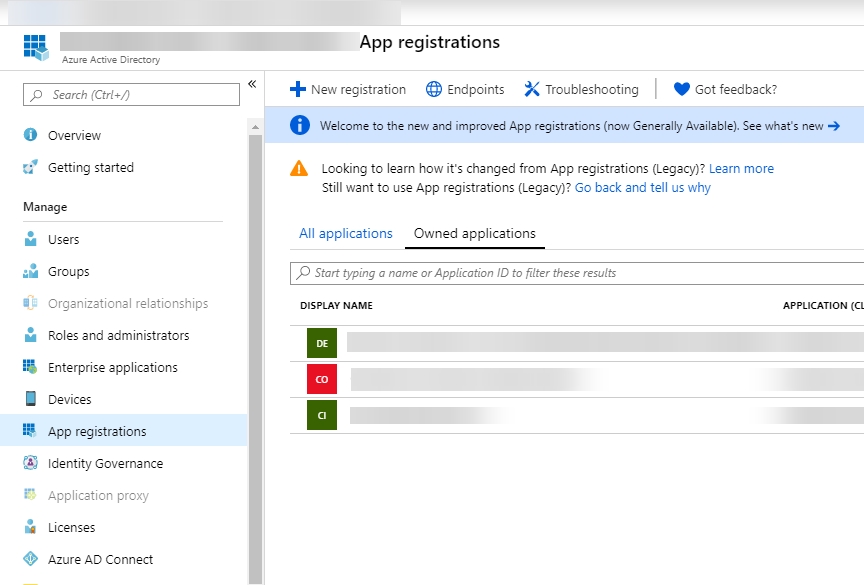Screen dimensions: 864x585
Task: Click the Users person icon
Action: point(31,239)
